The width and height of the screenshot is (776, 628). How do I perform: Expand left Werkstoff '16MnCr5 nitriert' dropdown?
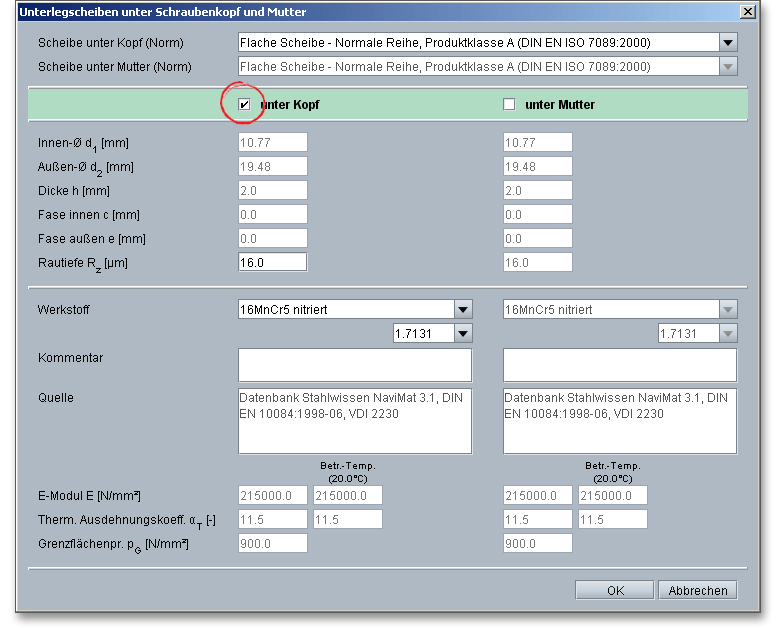(x=462, y=310)
